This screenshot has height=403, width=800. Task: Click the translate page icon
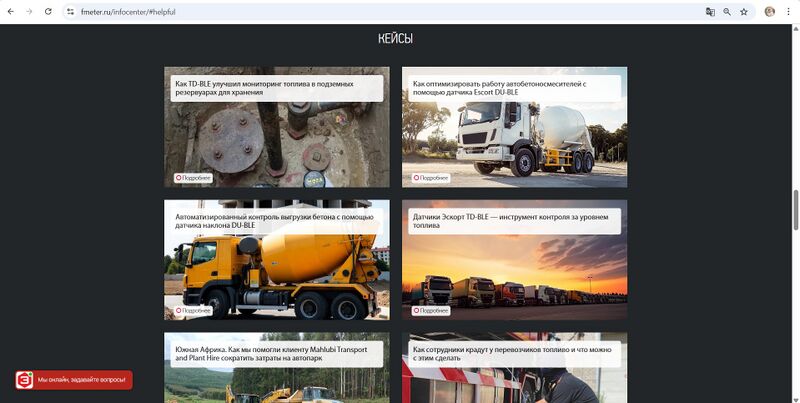click(x=710, y=12)
